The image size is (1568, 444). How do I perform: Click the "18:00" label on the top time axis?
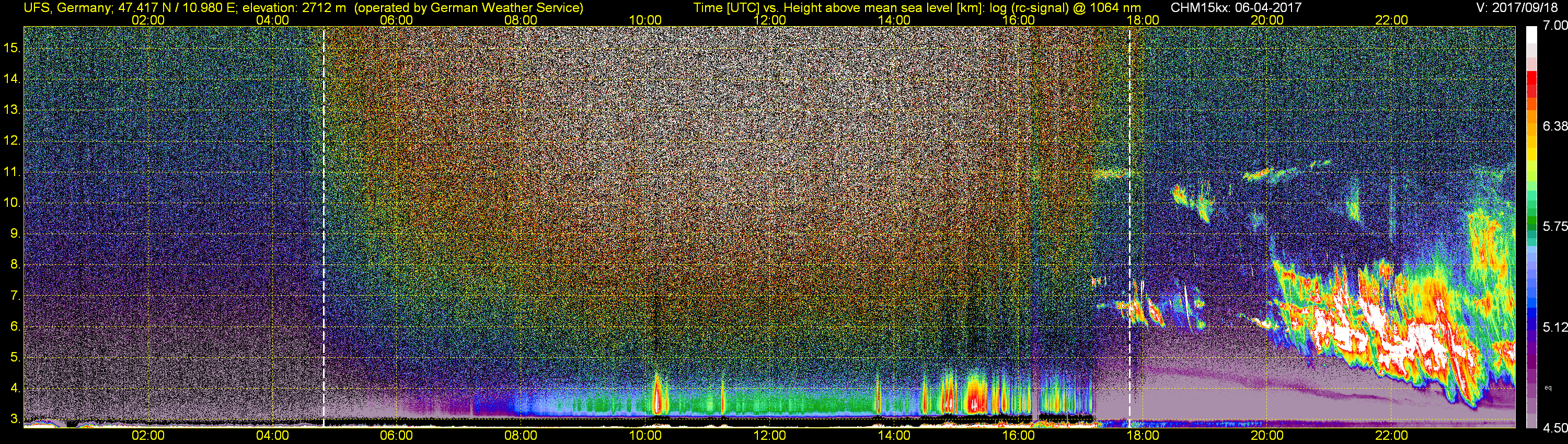coord(1143,20)
